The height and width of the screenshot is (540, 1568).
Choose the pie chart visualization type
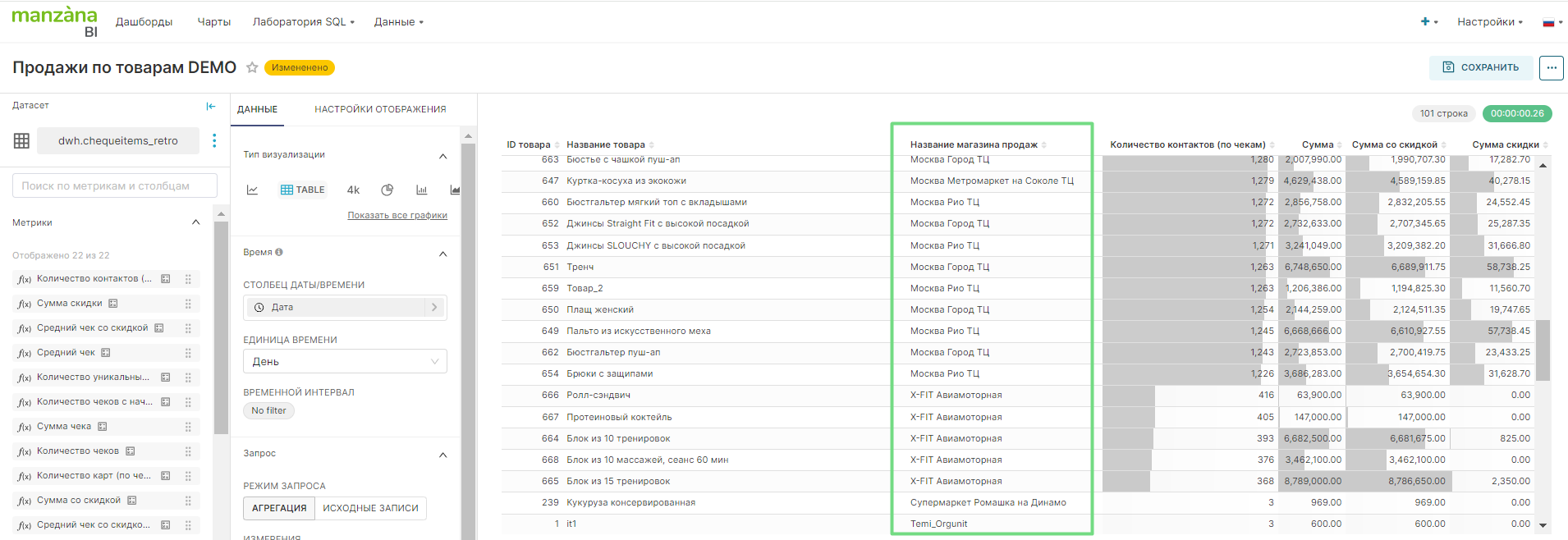tap(387, 190)
